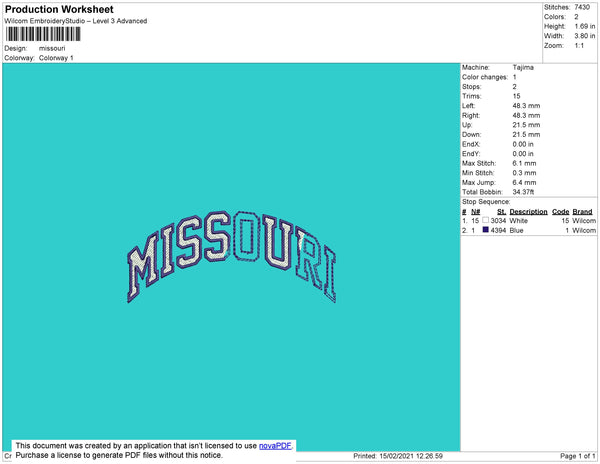Select the 'Colorway 1' value
This screenshot has height=464, width=600.
point(56,58)
